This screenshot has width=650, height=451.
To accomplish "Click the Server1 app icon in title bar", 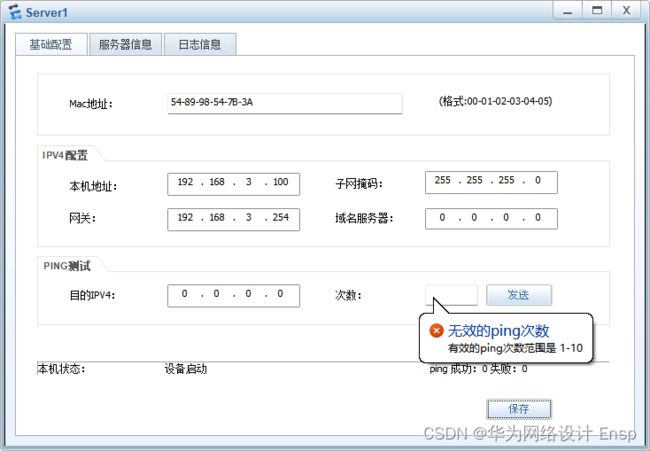I will (x=15, y=12).
